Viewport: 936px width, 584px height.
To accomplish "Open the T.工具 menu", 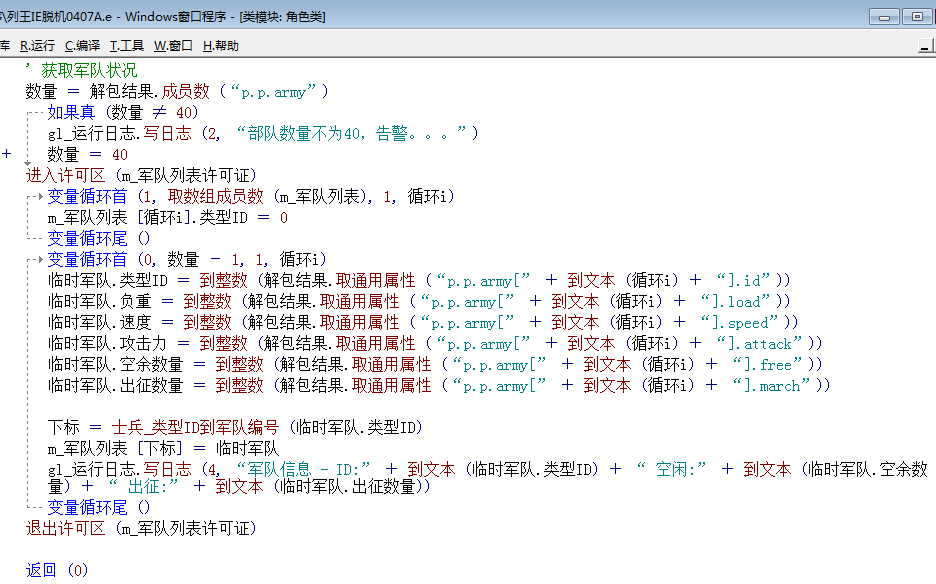I will click(x=126, y=46).
